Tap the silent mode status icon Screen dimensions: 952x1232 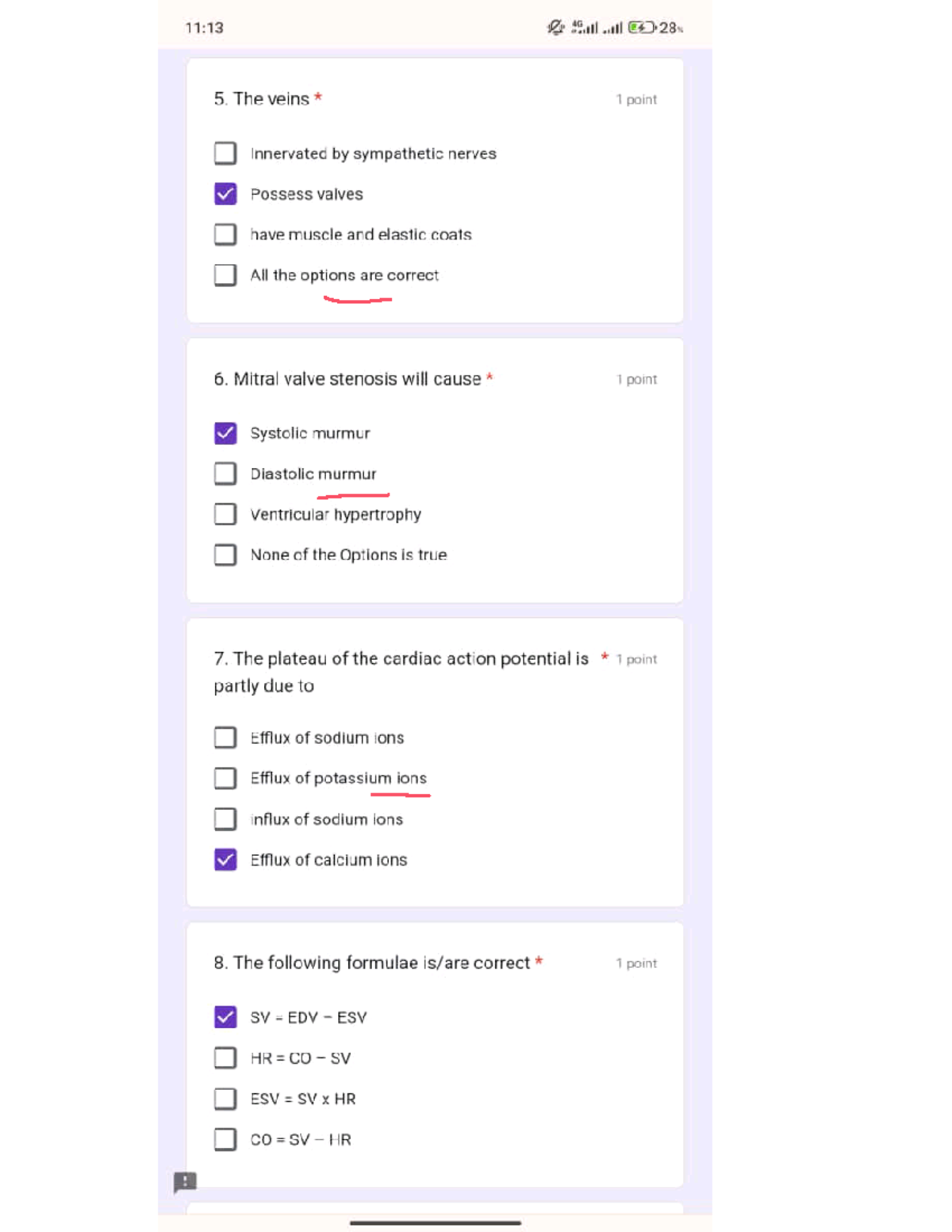click(556, 28)
